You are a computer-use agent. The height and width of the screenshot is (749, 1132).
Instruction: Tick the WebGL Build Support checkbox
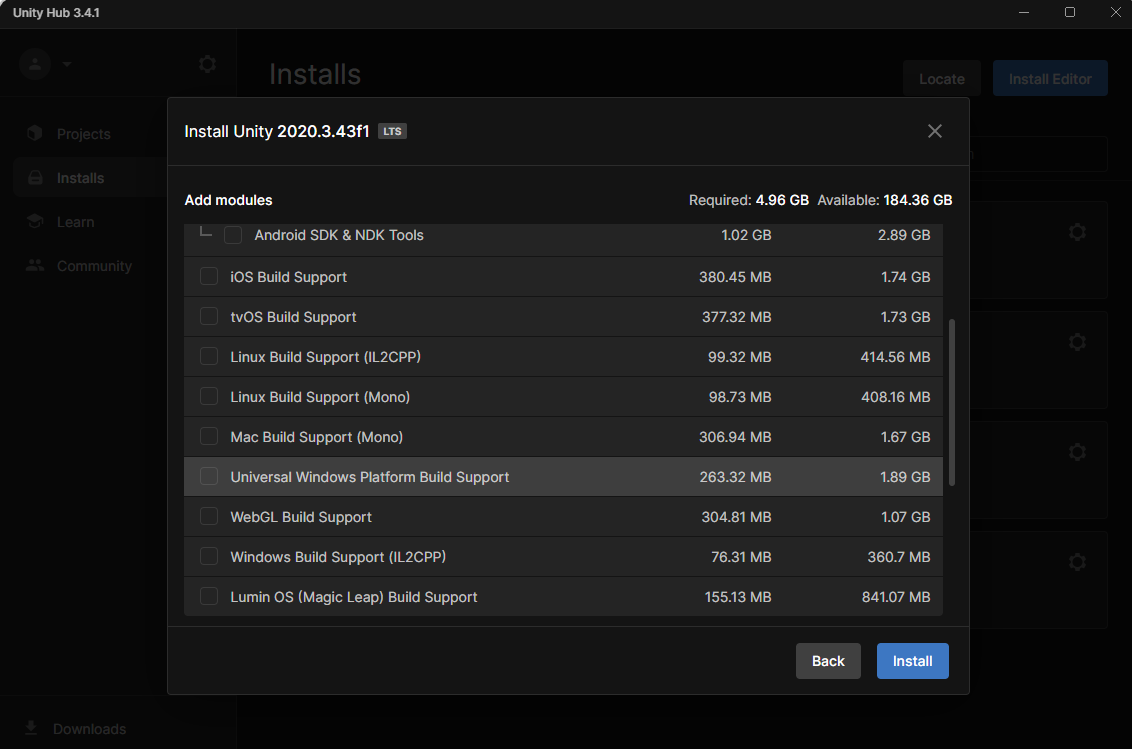(209, 517)
